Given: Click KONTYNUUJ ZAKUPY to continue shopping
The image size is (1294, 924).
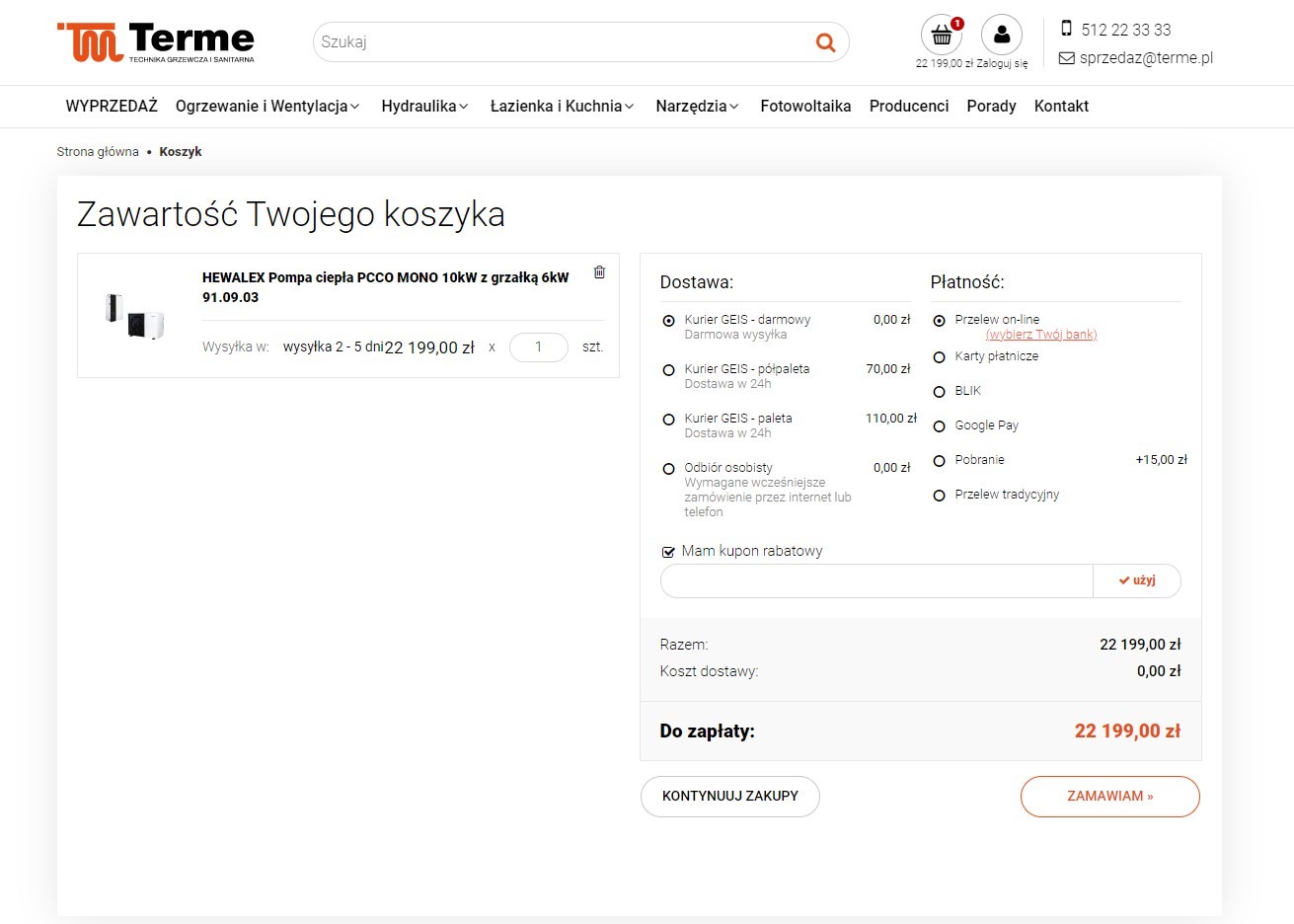Looking at the screenshot, I should (x=729, y=796).
